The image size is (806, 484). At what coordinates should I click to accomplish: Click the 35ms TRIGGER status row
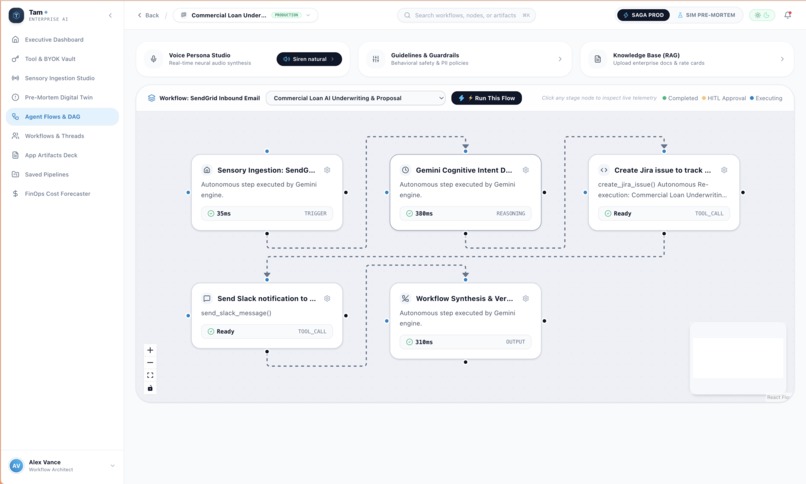[267, 213]
